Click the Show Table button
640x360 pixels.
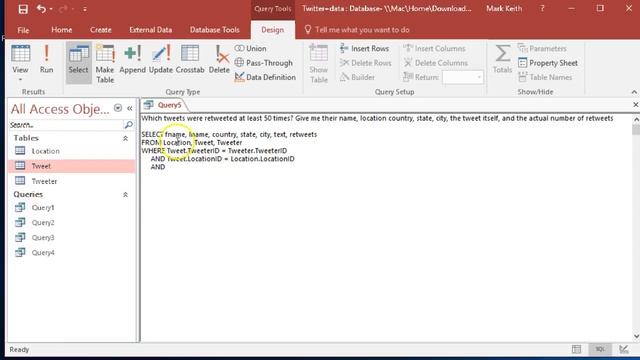pyautogui.click(x=319, y=63)
